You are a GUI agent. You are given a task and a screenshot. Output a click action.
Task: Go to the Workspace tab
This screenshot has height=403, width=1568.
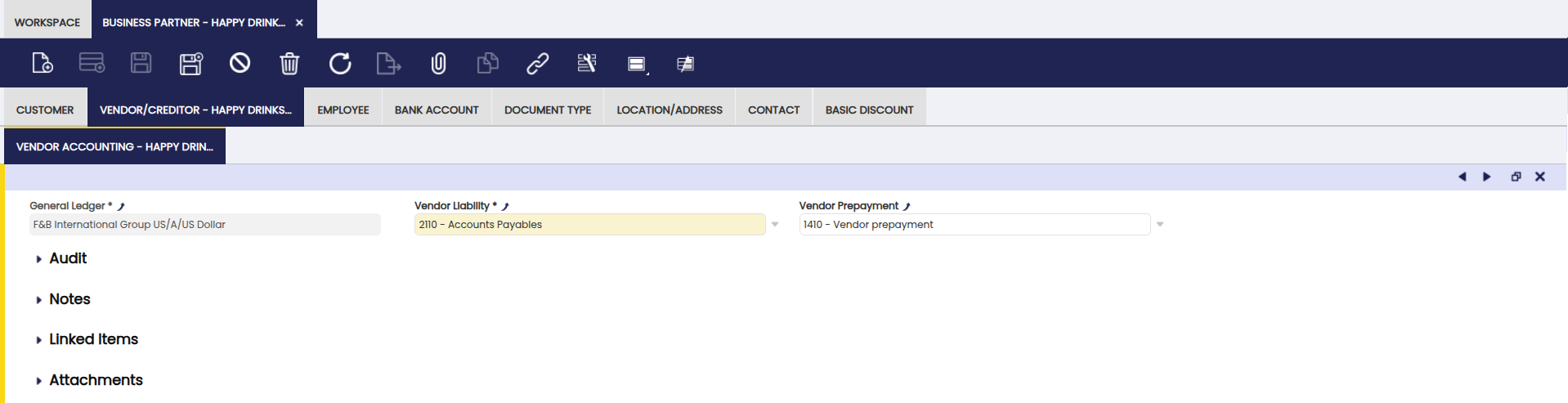tap(47, 22)
